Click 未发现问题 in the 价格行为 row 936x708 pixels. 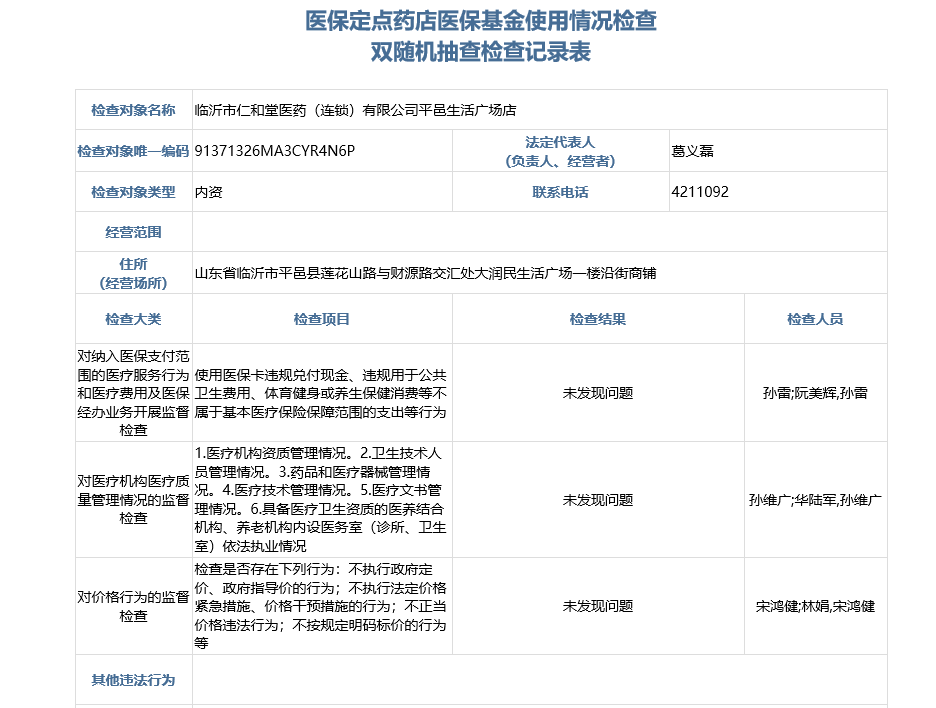click(598, 606)
